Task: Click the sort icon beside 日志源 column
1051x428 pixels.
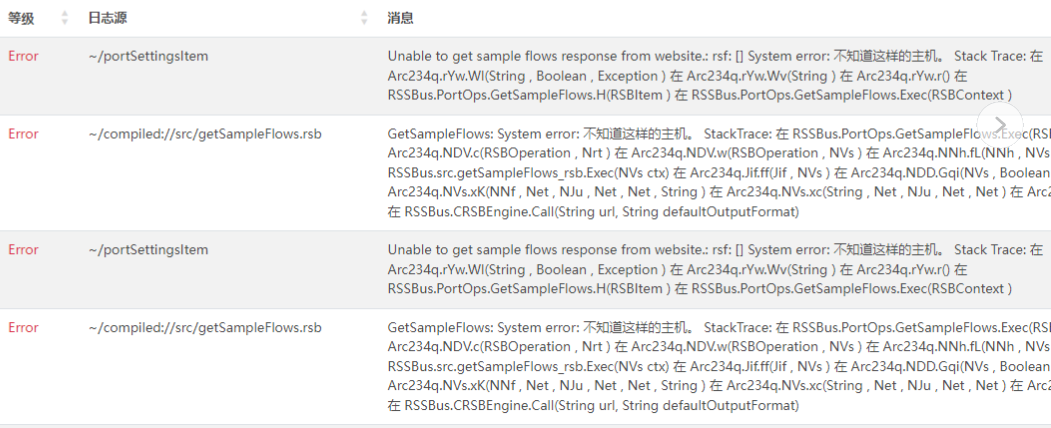Action: (364, 18)
